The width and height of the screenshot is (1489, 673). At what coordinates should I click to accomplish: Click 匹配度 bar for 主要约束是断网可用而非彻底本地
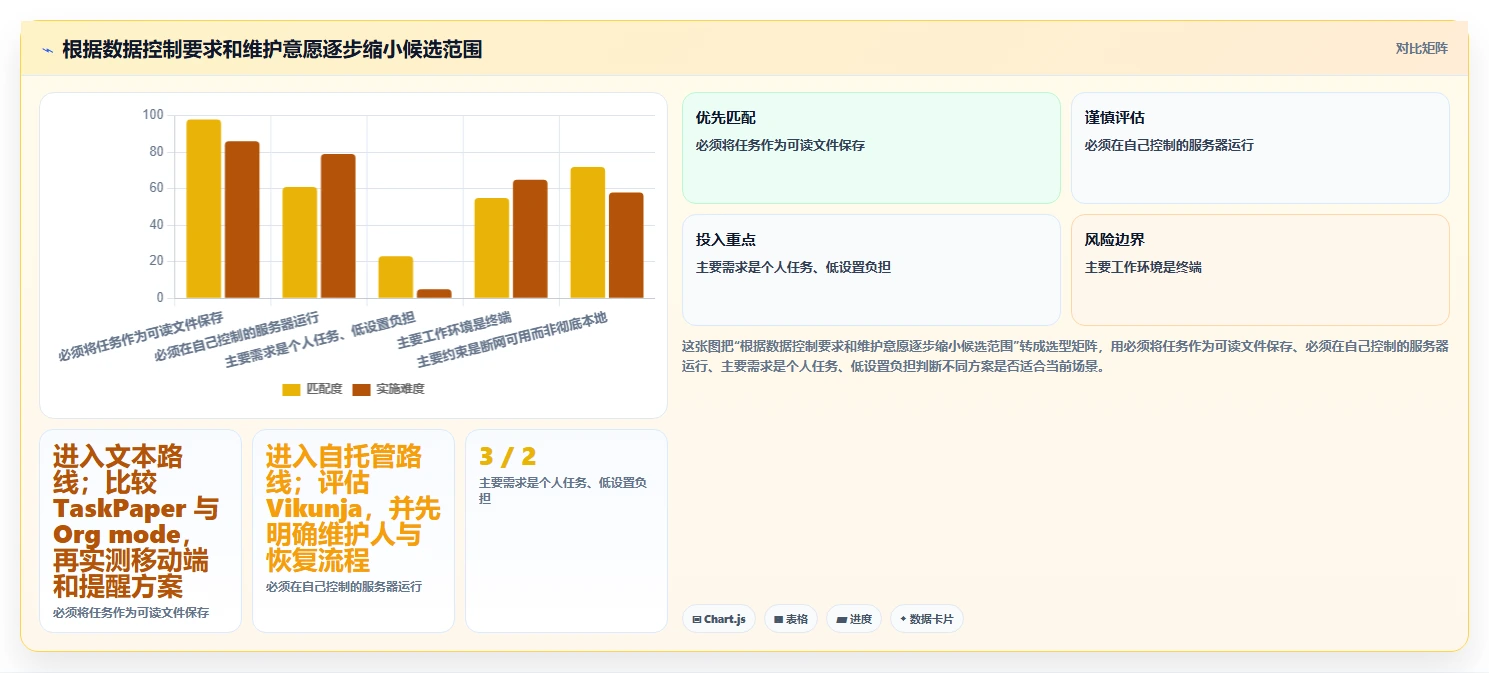[588, 233]
